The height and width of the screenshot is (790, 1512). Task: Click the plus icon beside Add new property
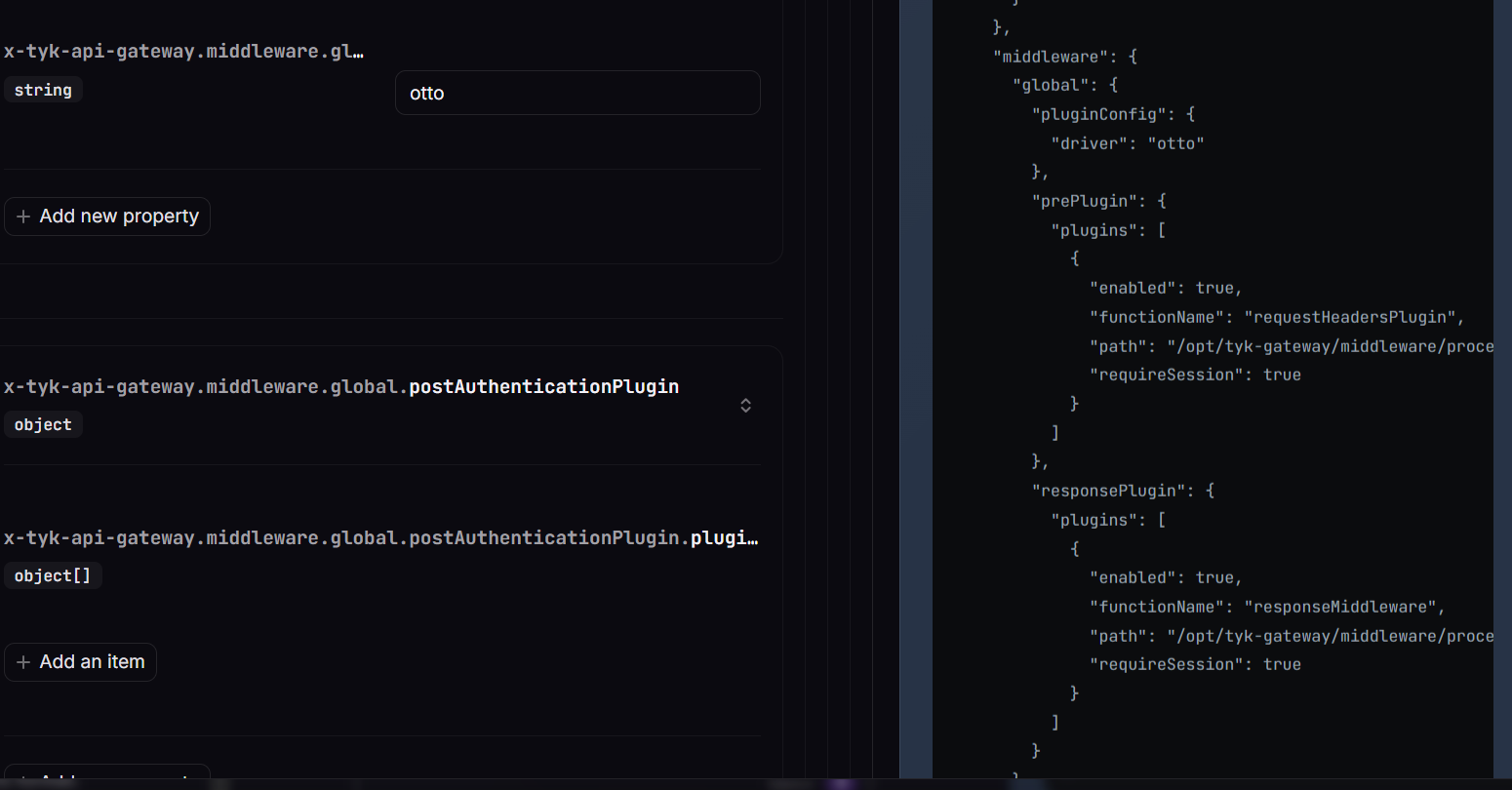click(23, 217)
